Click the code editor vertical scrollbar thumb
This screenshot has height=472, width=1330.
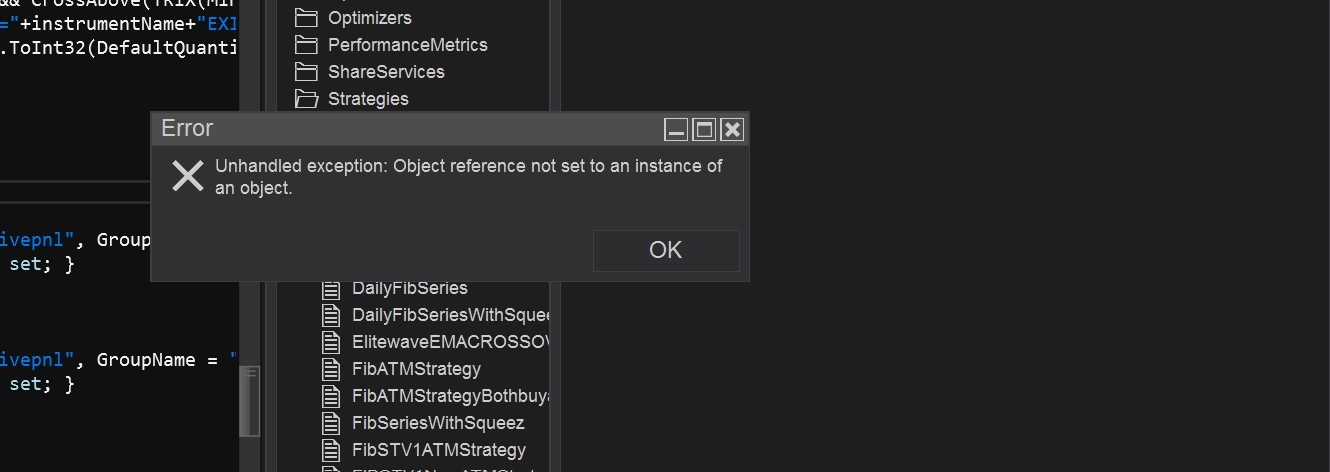coord(249,400)
